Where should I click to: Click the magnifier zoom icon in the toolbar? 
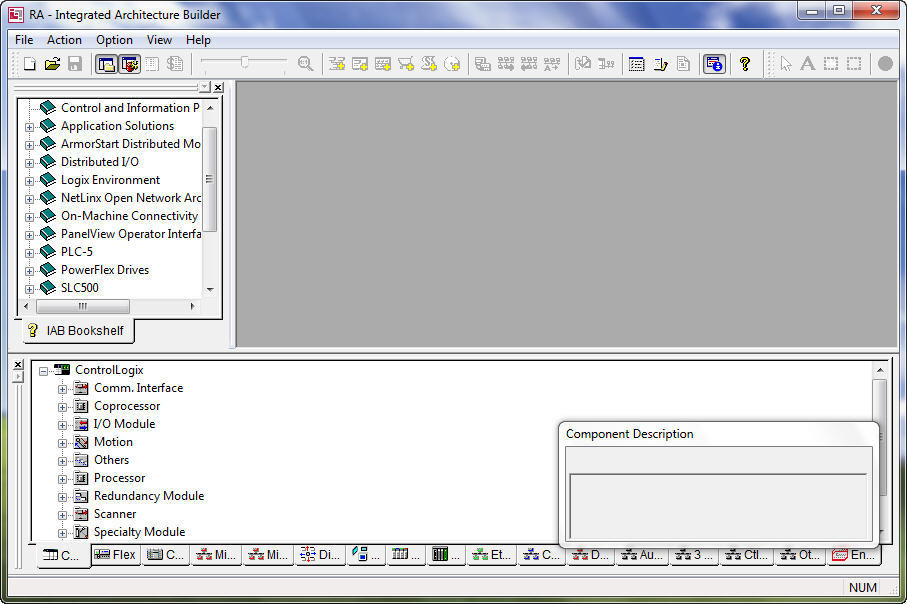click(x=305, y=64)
